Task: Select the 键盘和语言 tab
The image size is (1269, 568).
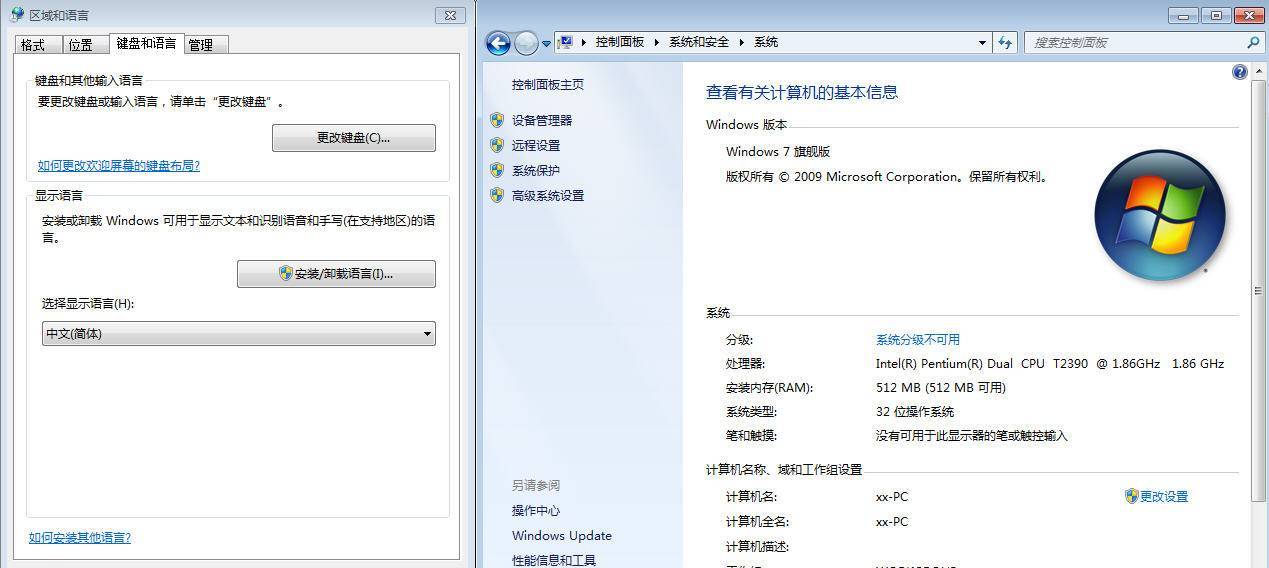Action: tap(146, 43)
